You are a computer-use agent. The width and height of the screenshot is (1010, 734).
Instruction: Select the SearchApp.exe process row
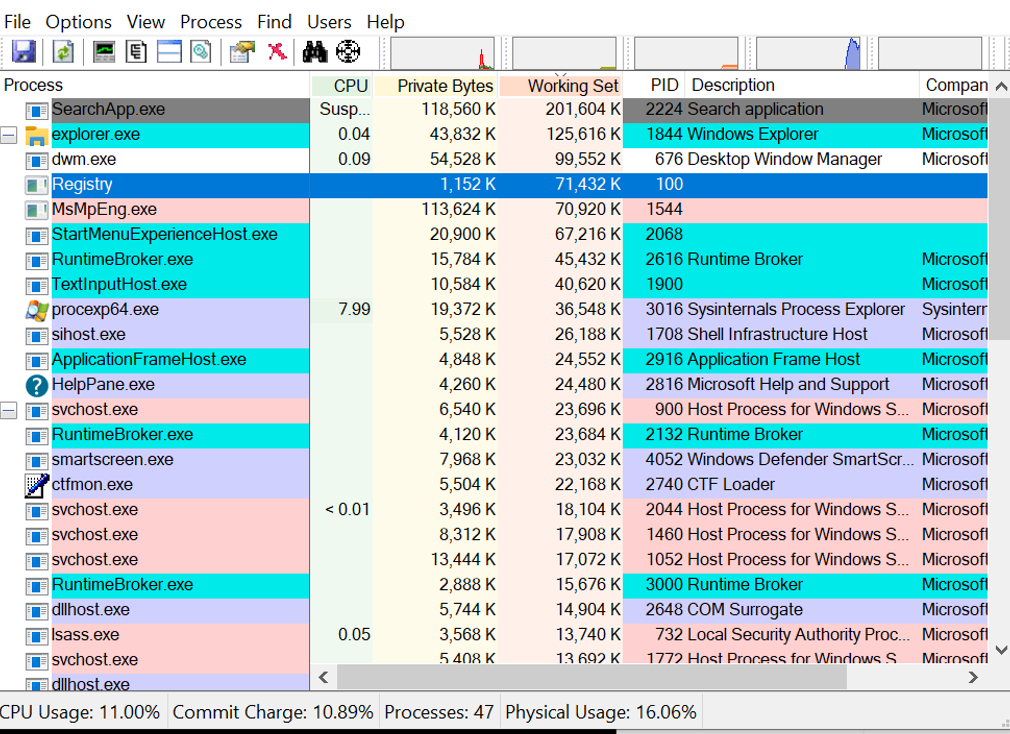coord(494,110)
